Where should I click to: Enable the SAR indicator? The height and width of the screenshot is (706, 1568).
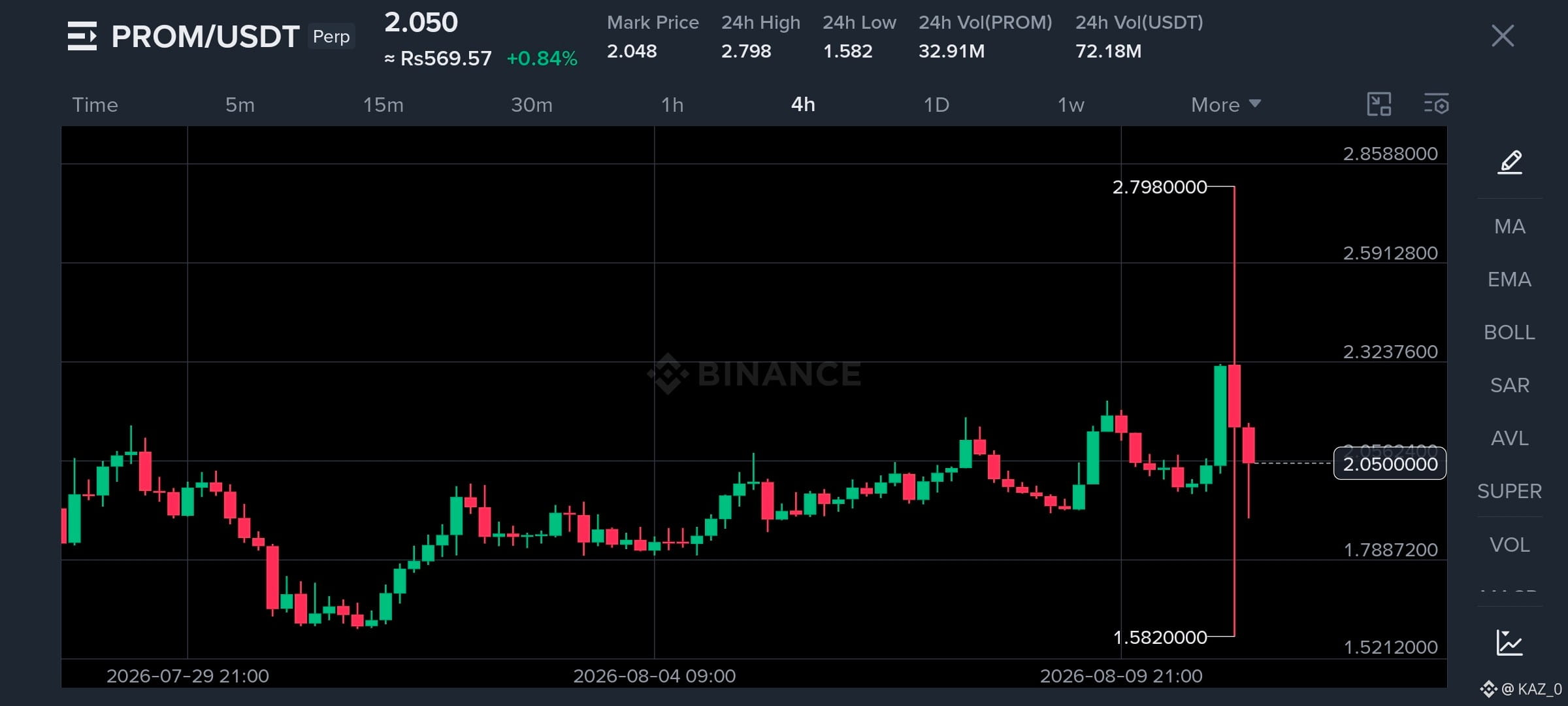click(1510, 385)
